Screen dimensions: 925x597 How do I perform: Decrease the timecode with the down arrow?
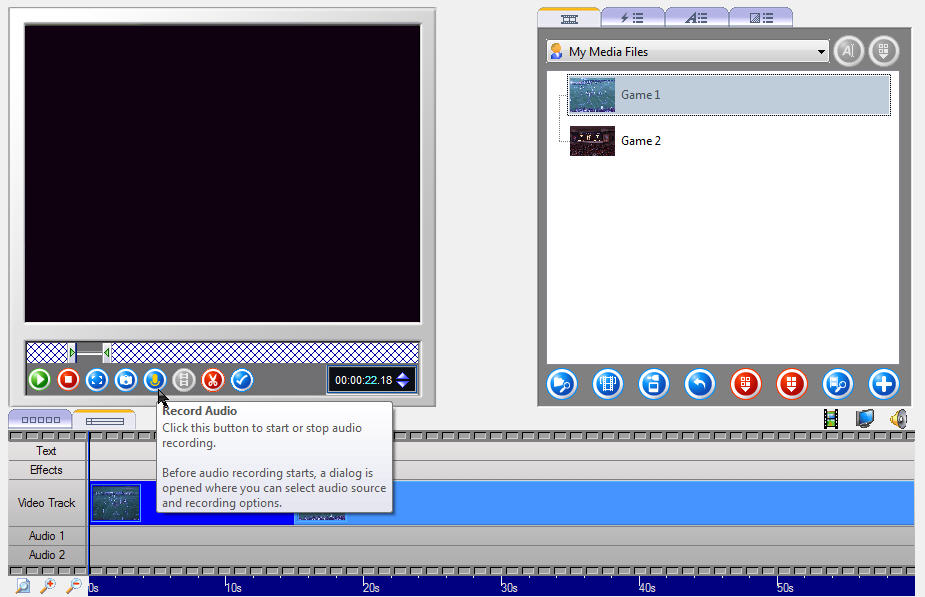coord(403,385)
